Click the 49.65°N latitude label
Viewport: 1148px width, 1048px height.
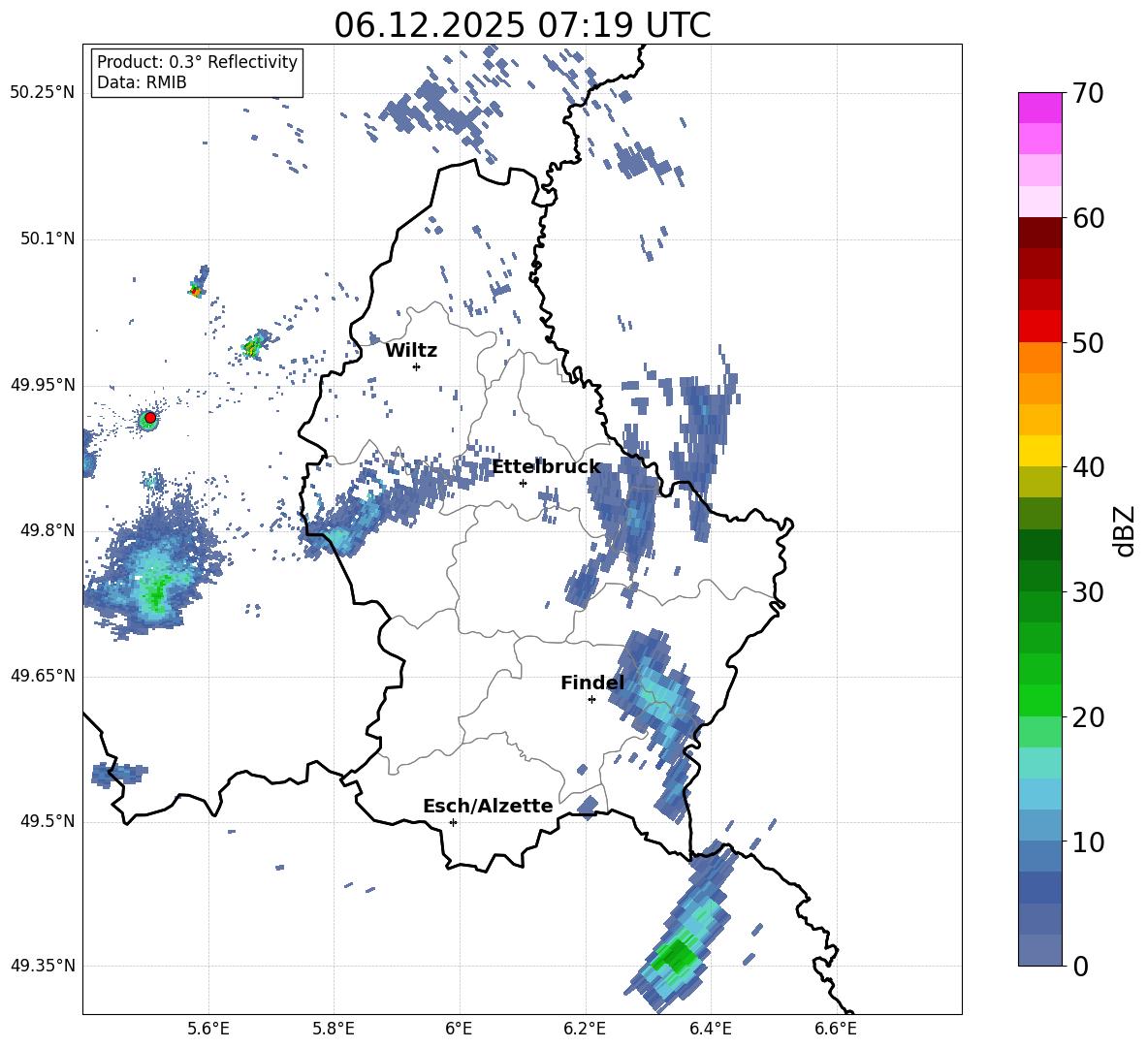point(43,675)
